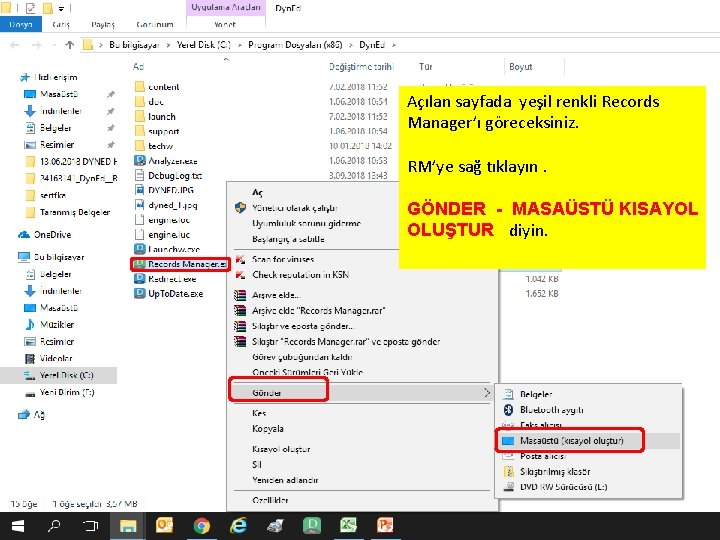The width and height of the screenshot is (720, 540).
Task: Select Yerel Disk (C:) in navigation pane
Action: click(x=67, y=375)
